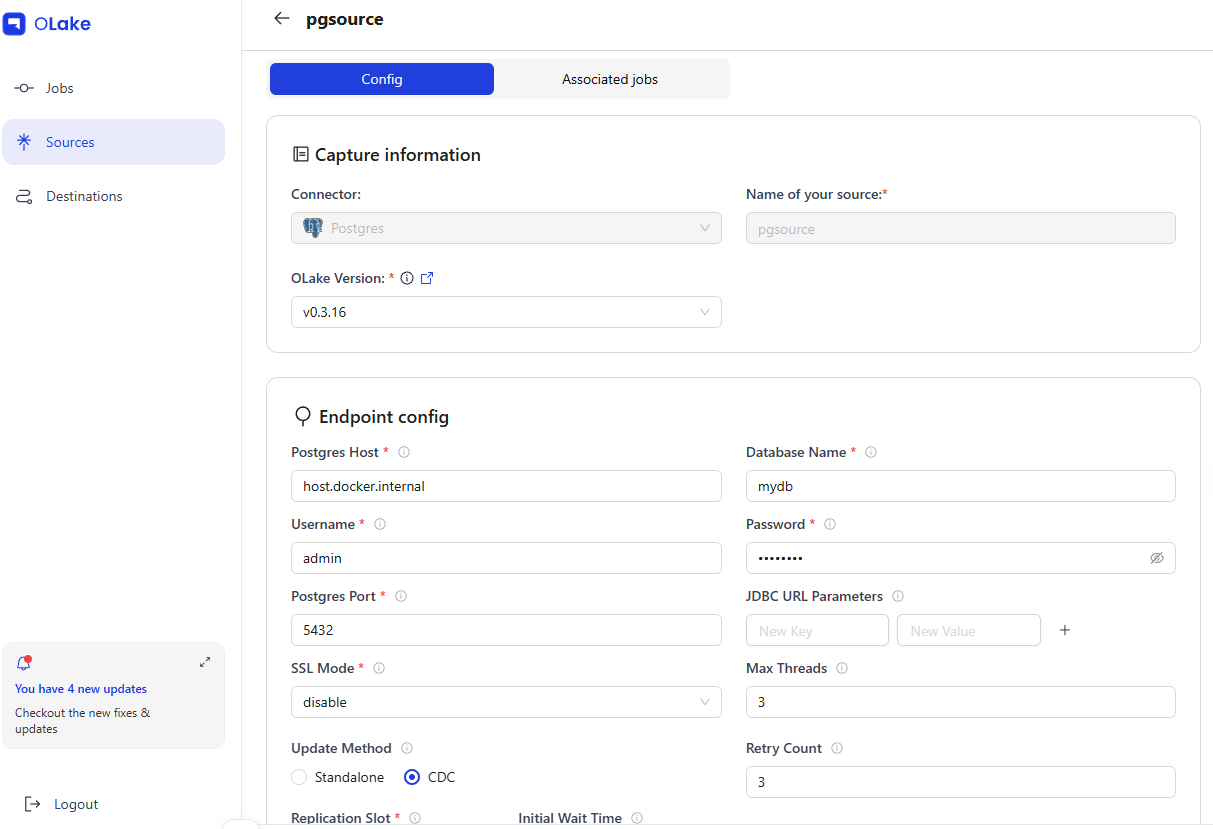Open the SSL Mode dropdown
1213x829 pixels.
[x=506, y=702]
